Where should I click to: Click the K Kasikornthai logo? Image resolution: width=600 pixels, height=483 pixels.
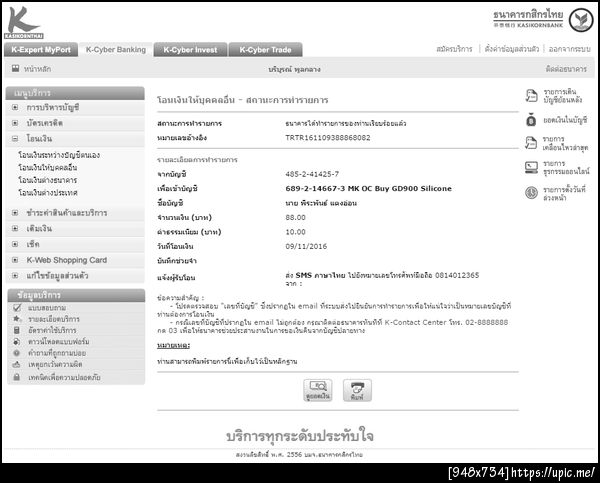[x=23, y=22]
